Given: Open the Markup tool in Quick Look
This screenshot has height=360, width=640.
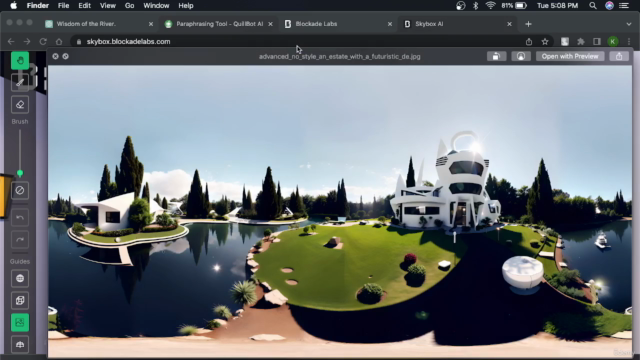Looking at the screenshot, I should coord(521,56).
